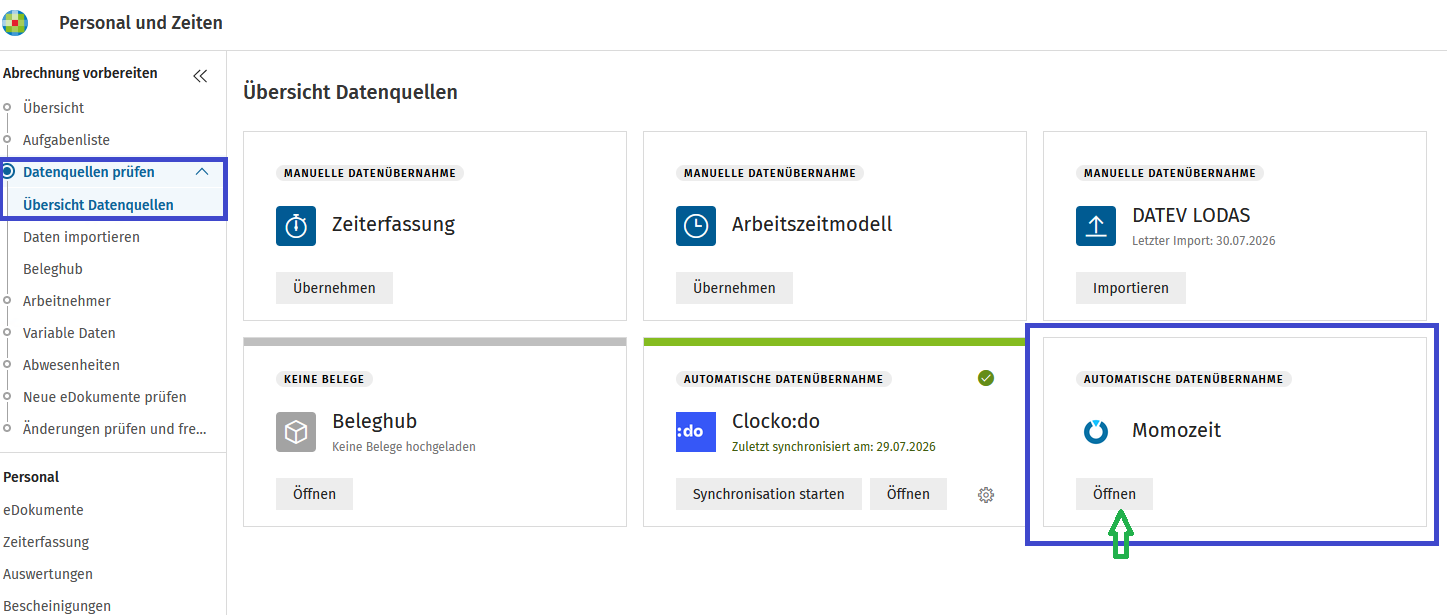Click the Momozeit logo icon
This screenshot has width=1447, height=615.
1096,432
